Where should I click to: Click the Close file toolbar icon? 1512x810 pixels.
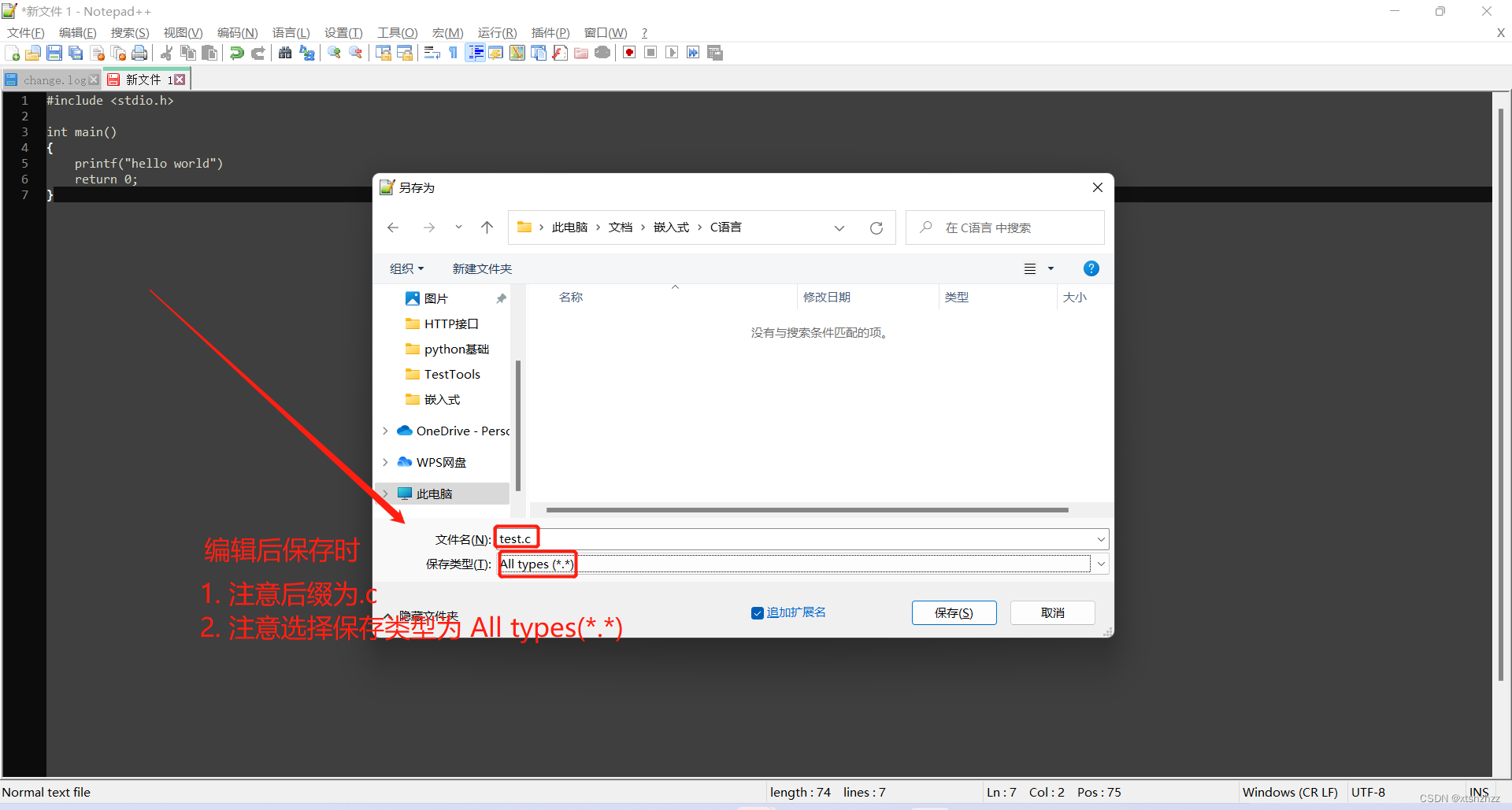click(x=97, y=53)
